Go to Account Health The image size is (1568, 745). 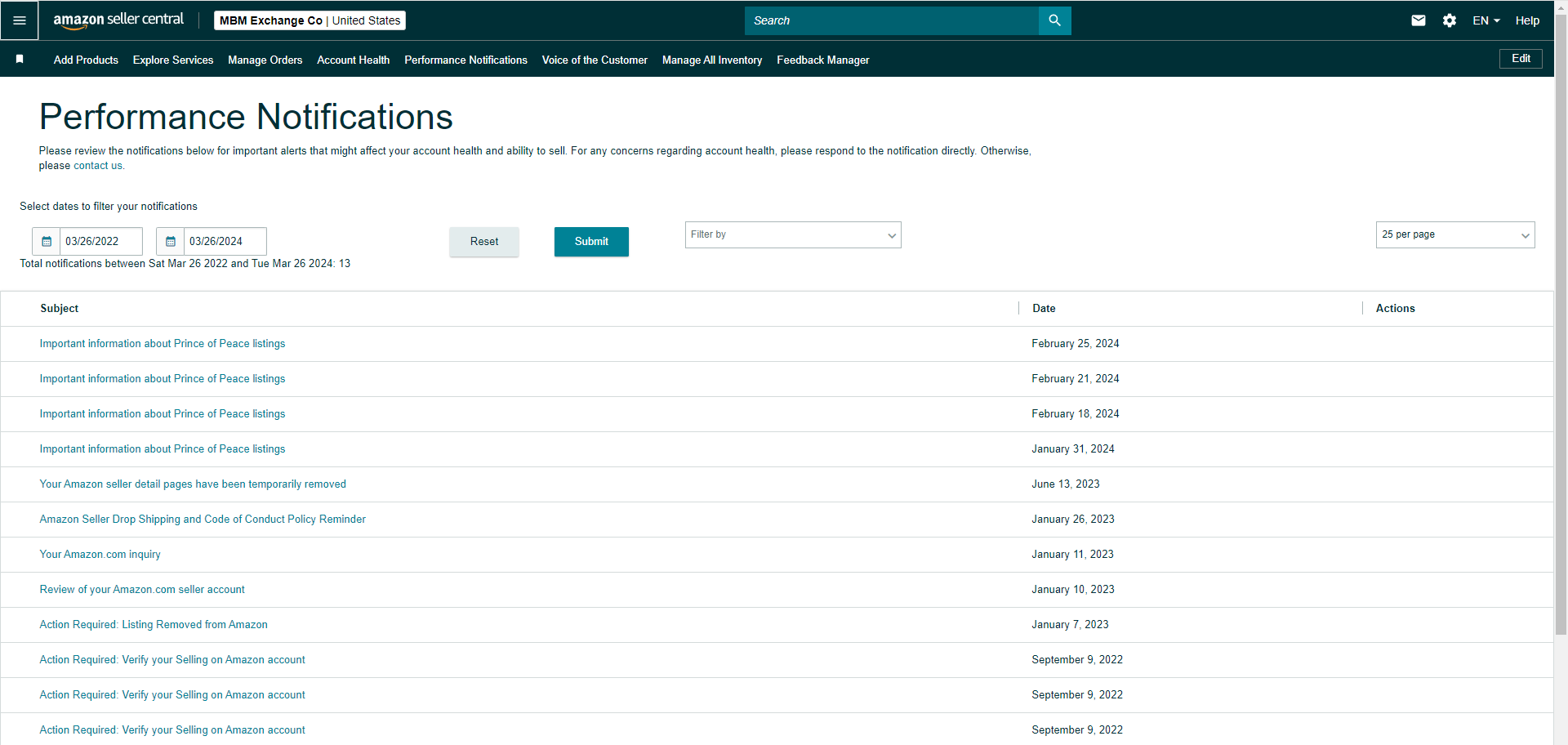[x=354, y=60]
